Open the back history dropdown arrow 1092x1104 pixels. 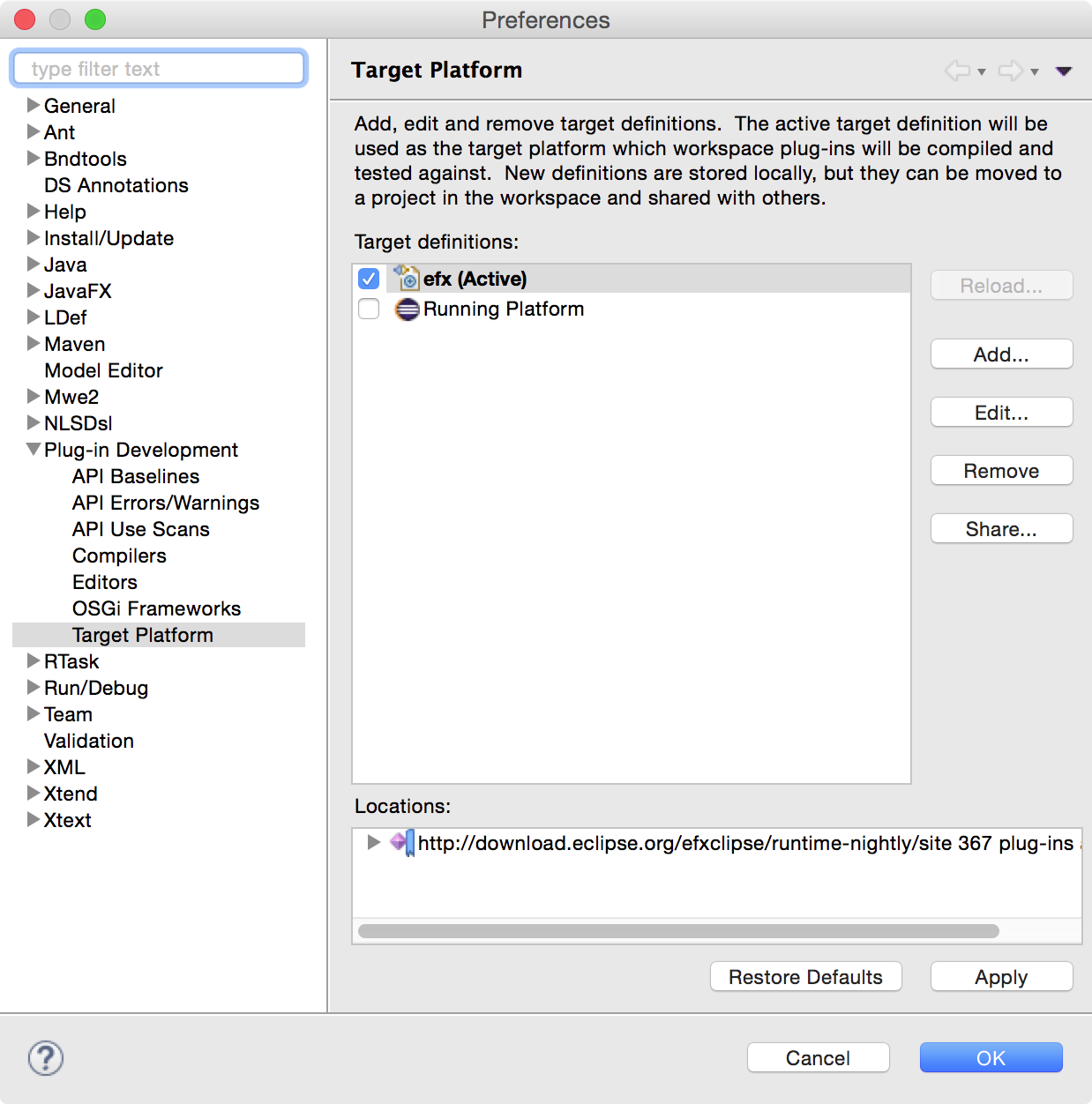click(982, 72)
